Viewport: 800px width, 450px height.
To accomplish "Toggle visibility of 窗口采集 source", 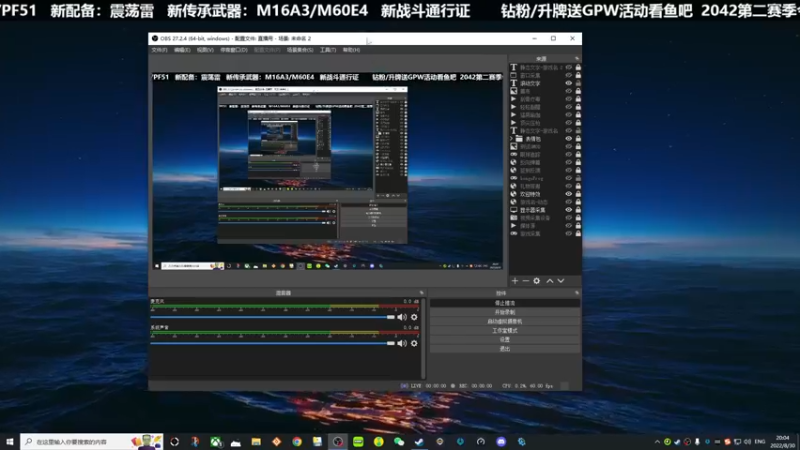I will pyautogui.click(x=568, y=76).
